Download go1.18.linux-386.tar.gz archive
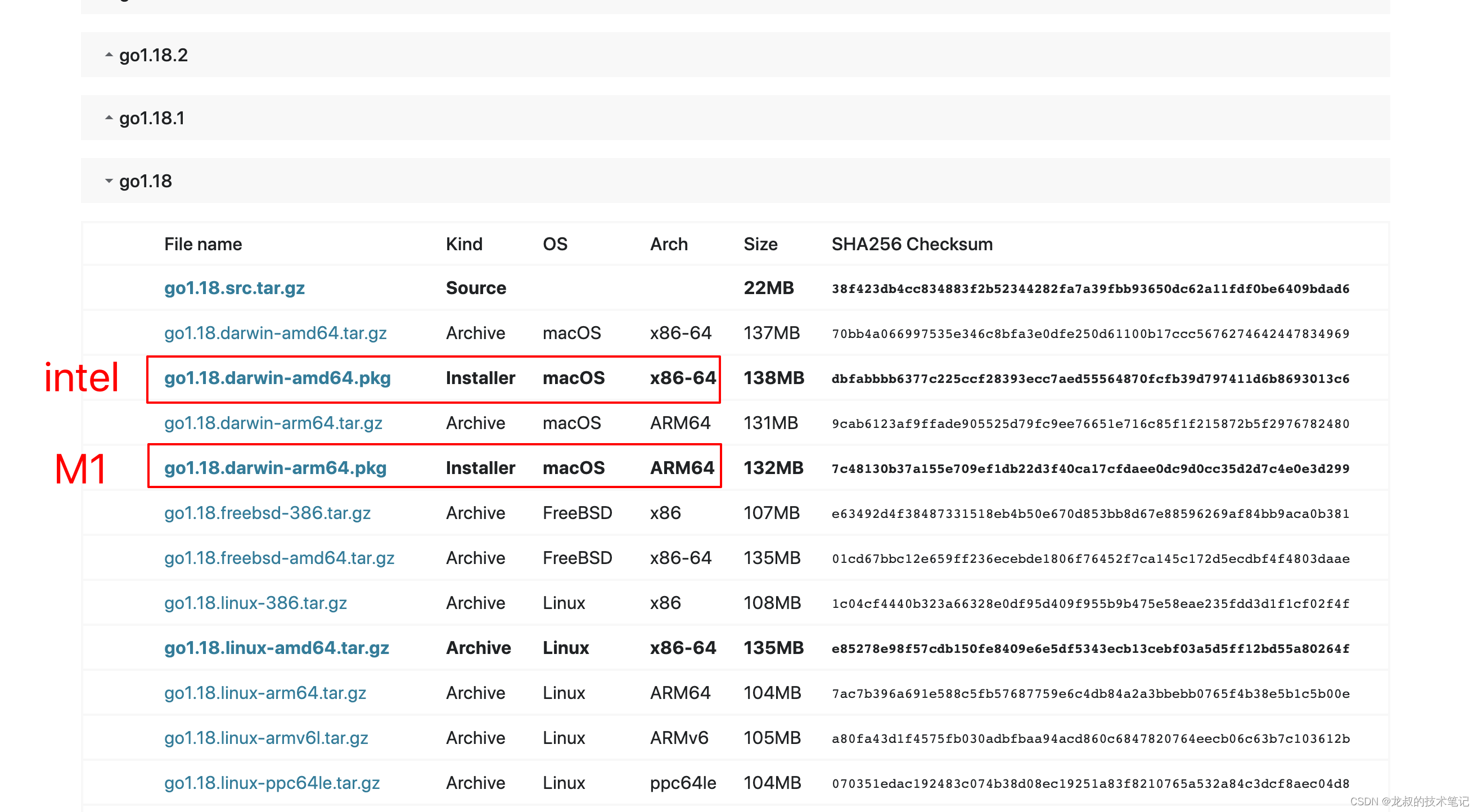The image size is (1478, 812). (x=255, y=603)
